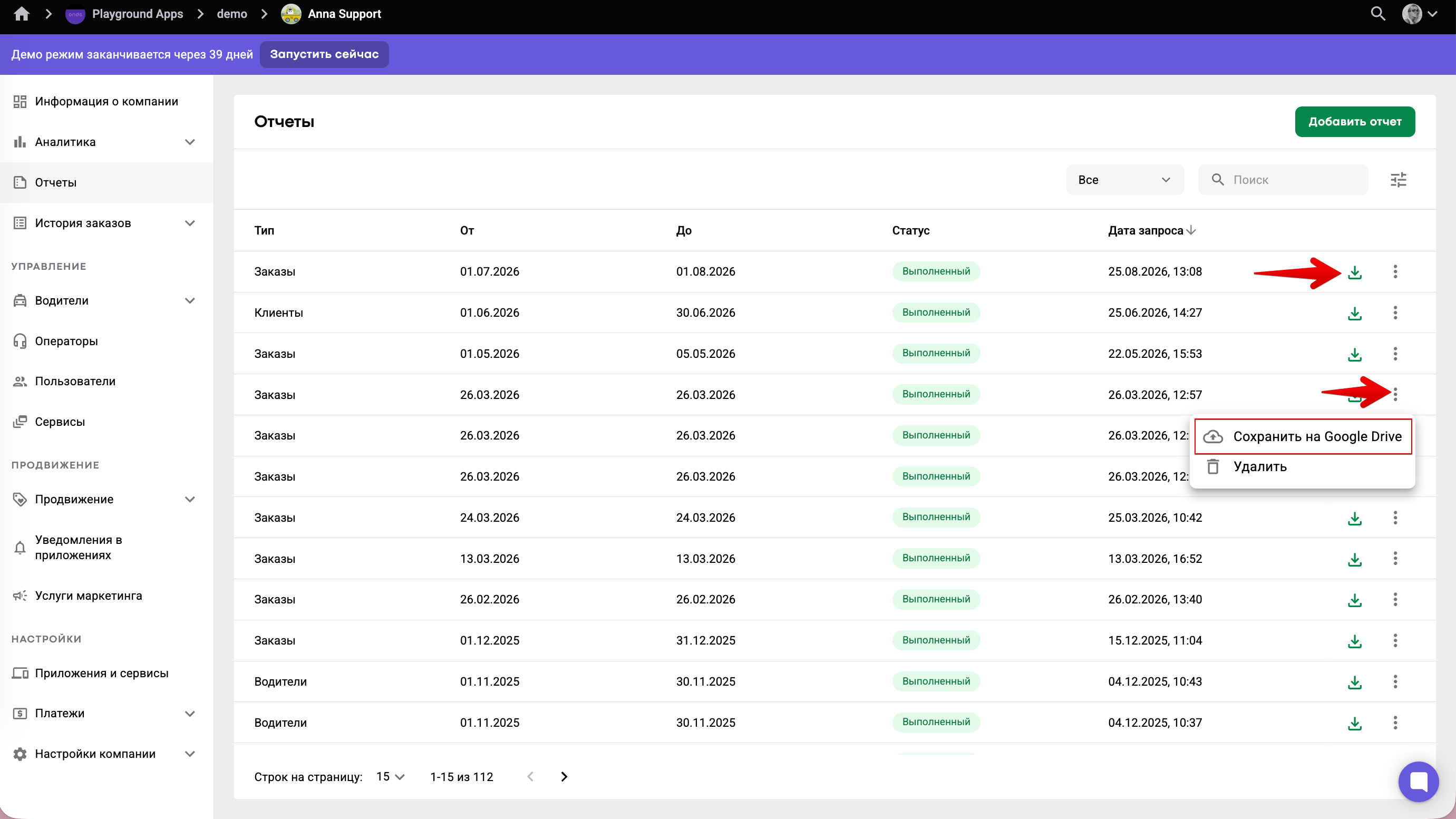Go to the next page of reports
The height and width of the screenshot is (819, 1456).
click(x=564, y=777)
